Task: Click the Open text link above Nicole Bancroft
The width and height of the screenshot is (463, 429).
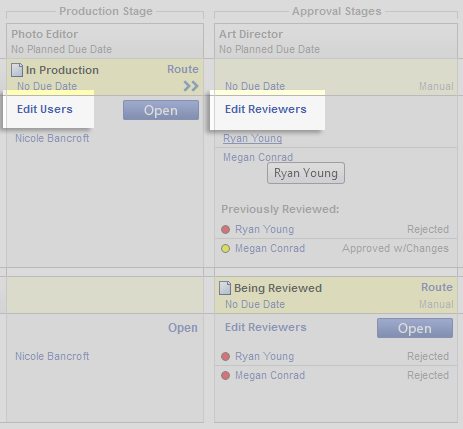Action: 183,328
